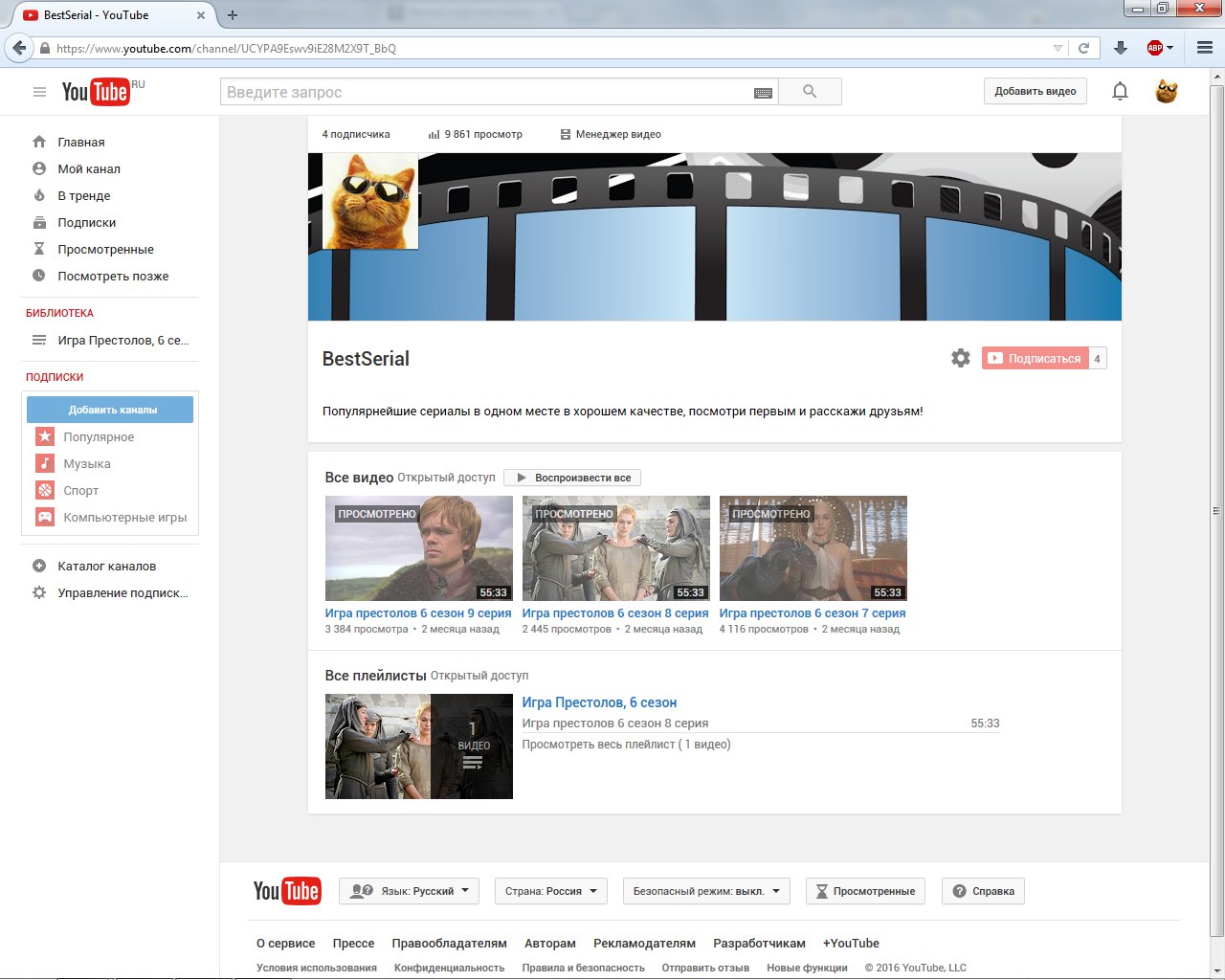Viewport: 1225px width, 980px height.
Task: Click the Добавить видео button
Action: coord(1035,92)
